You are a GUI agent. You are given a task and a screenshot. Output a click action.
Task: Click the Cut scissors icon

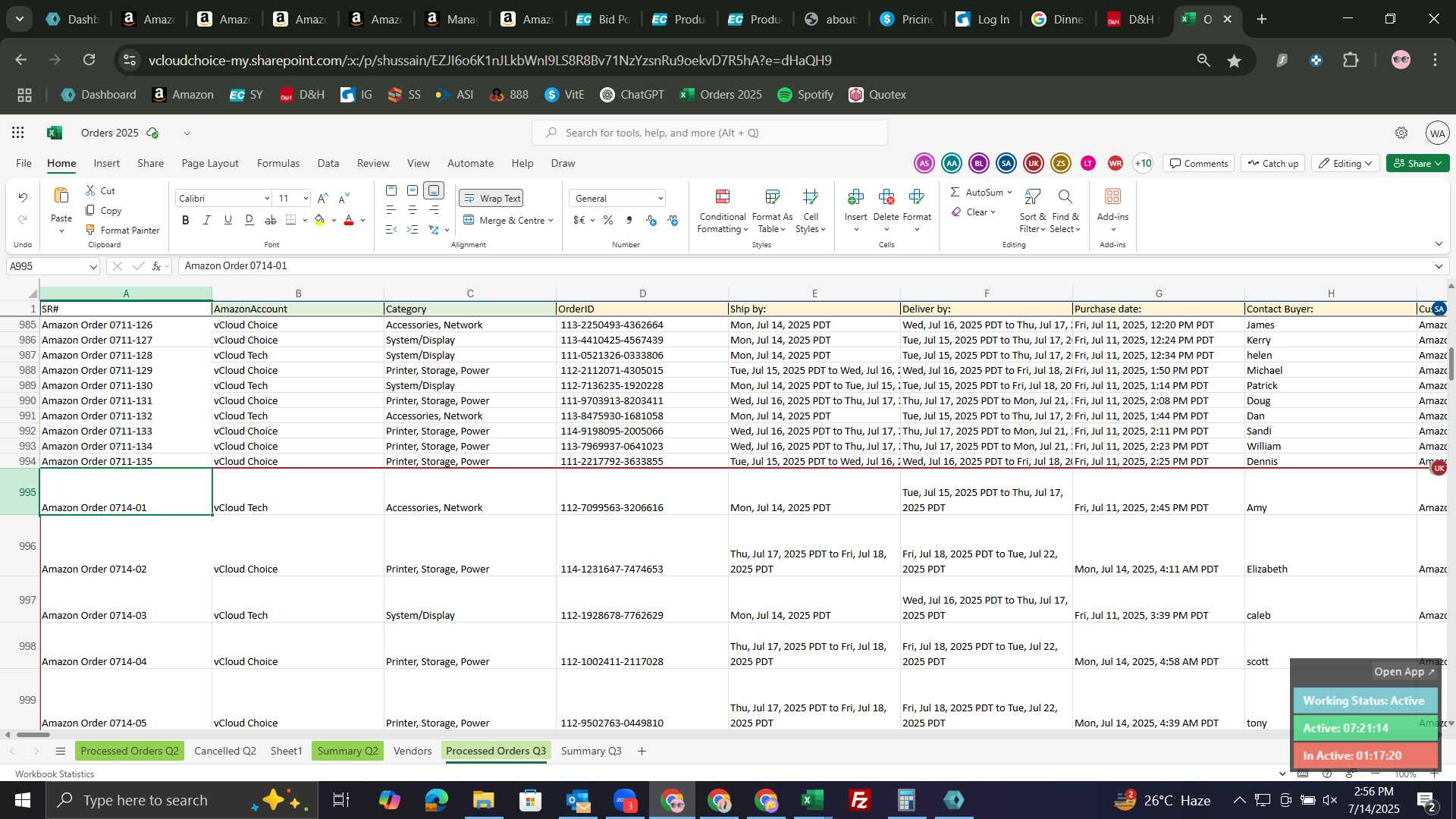coord(91,190)
